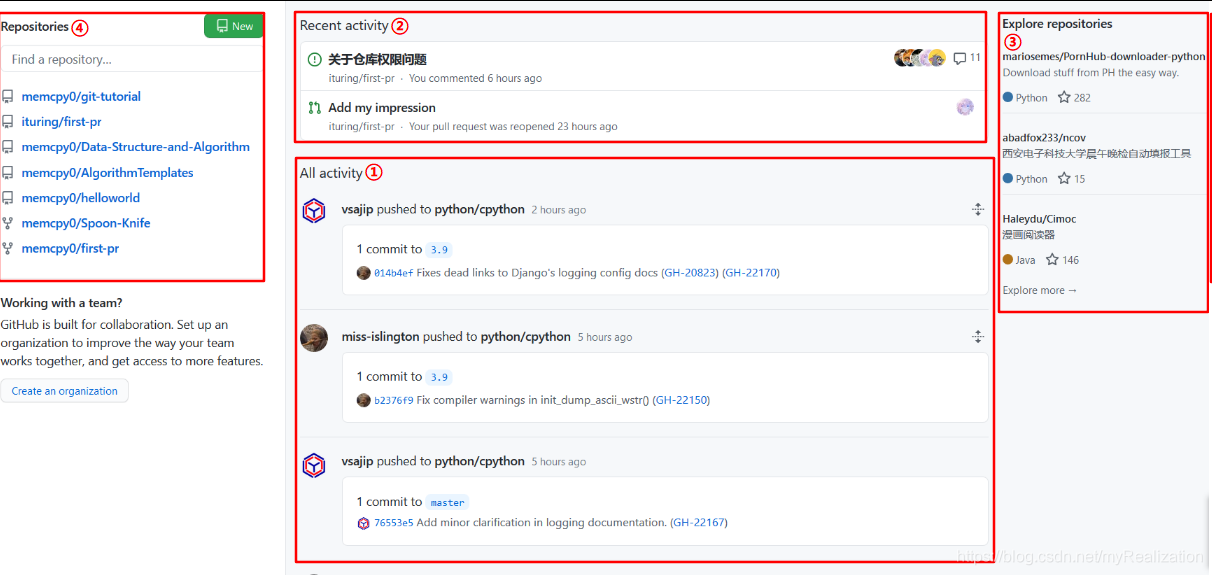Click vsajip avatar on third push event
This screenshot has width=1212, height=575.
pos(314,465)
